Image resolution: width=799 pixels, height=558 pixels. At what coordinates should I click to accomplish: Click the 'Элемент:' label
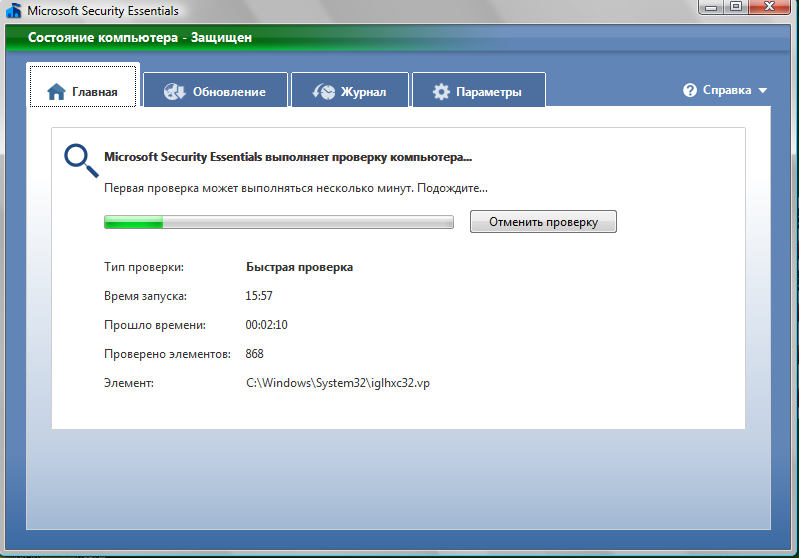[129, 383]
